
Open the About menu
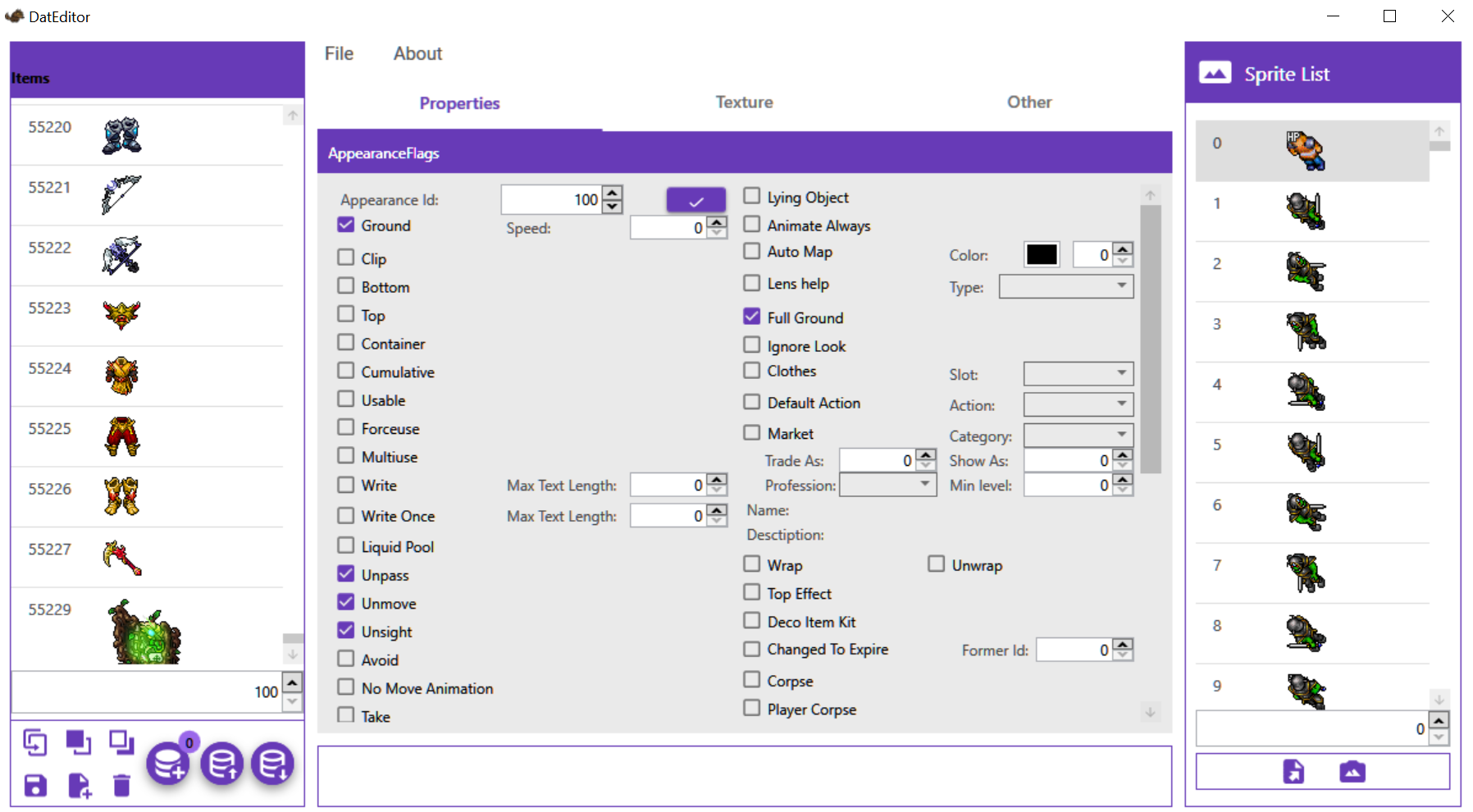[x=417, y=53]
